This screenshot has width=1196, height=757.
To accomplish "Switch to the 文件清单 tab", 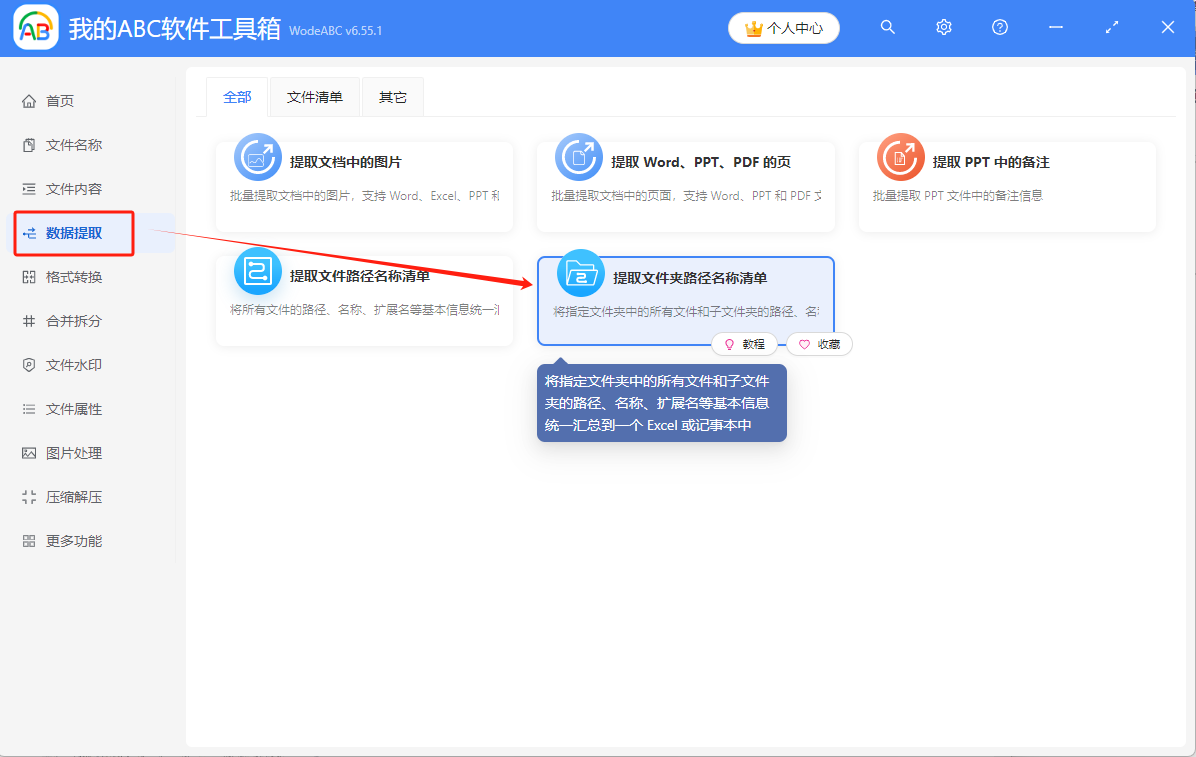I will pyautogui.click(x=314, y=96).
